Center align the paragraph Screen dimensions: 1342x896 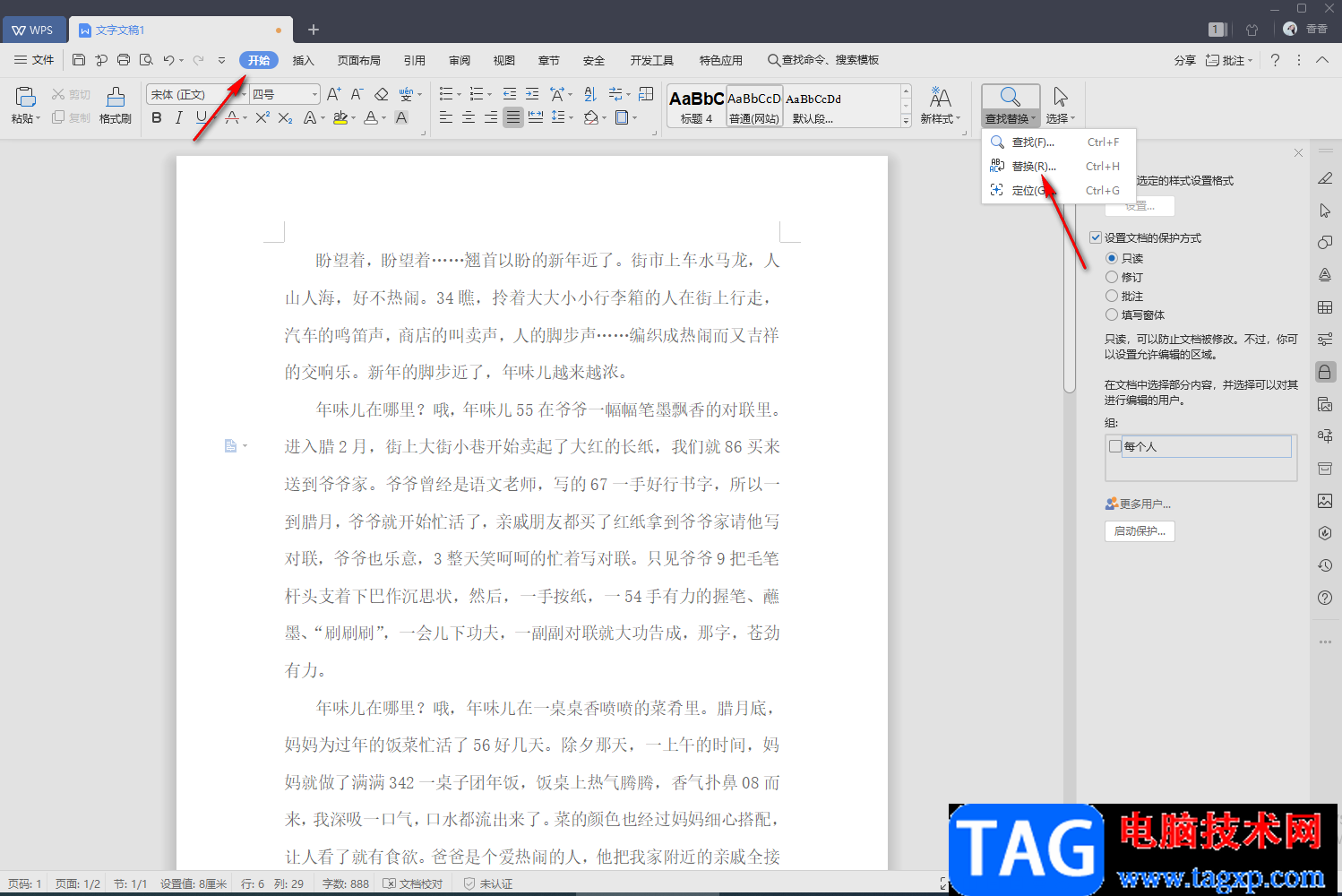click(x=469, y=117)
